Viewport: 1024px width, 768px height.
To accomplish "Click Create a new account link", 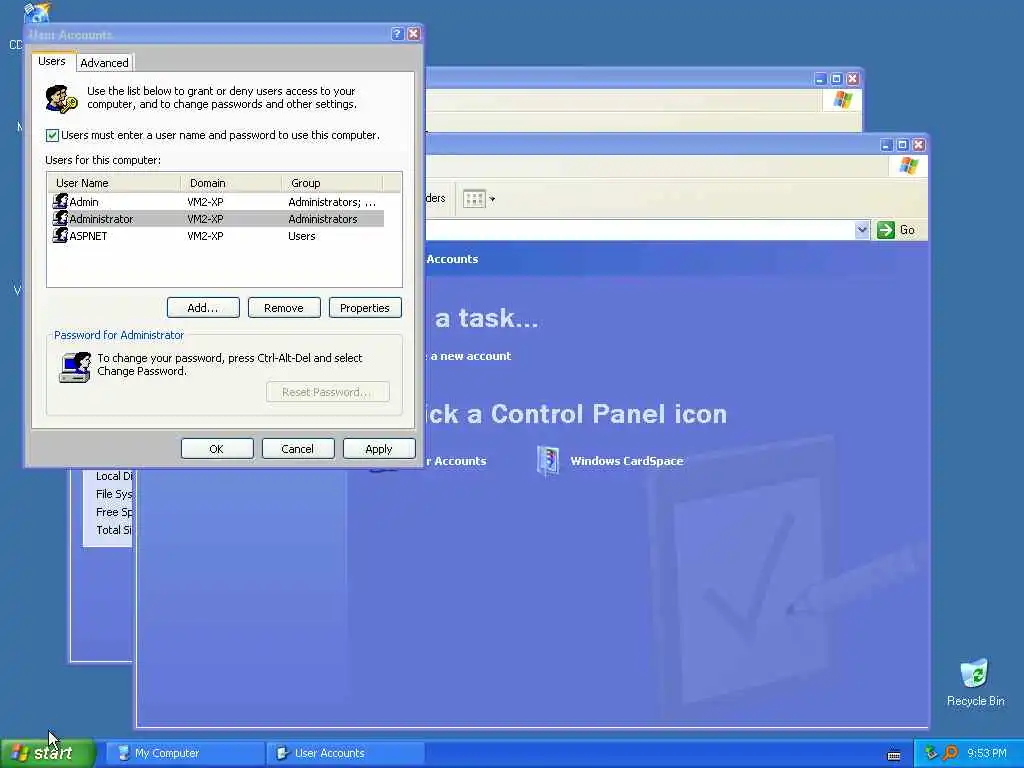I will [470, 356].
